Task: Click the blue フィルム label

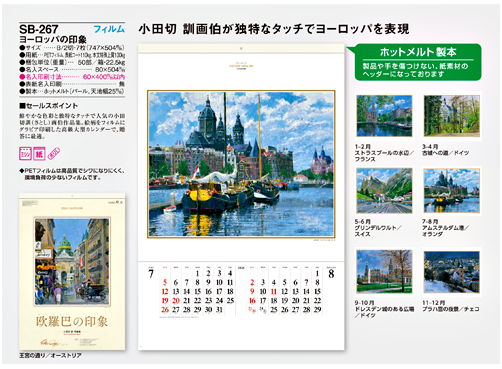Action: 109,29
